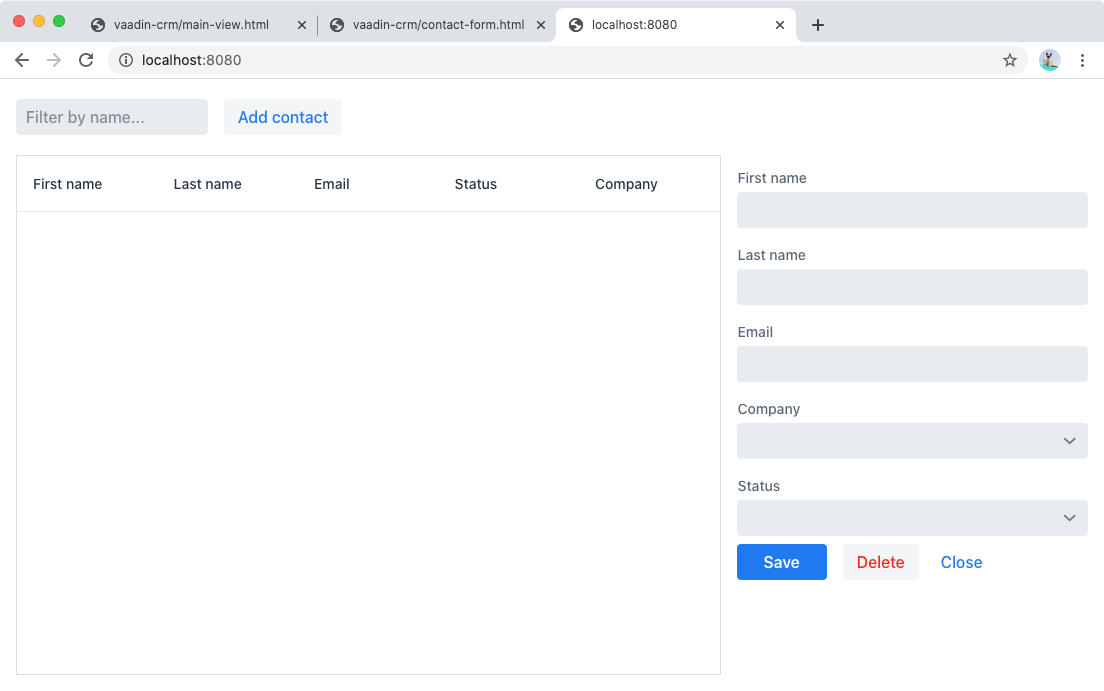The image size is (1104, 691).
Task: Bookmark the page with the star icon
Action: coord(1010,60)
